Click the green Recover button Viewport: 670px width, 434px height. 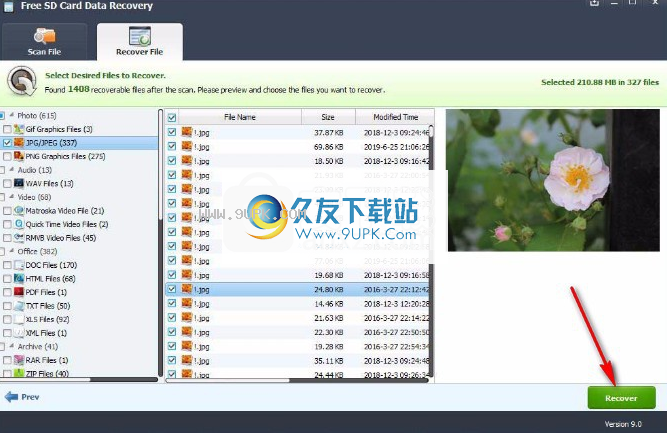pyautogui.click(x=621, y=398)
